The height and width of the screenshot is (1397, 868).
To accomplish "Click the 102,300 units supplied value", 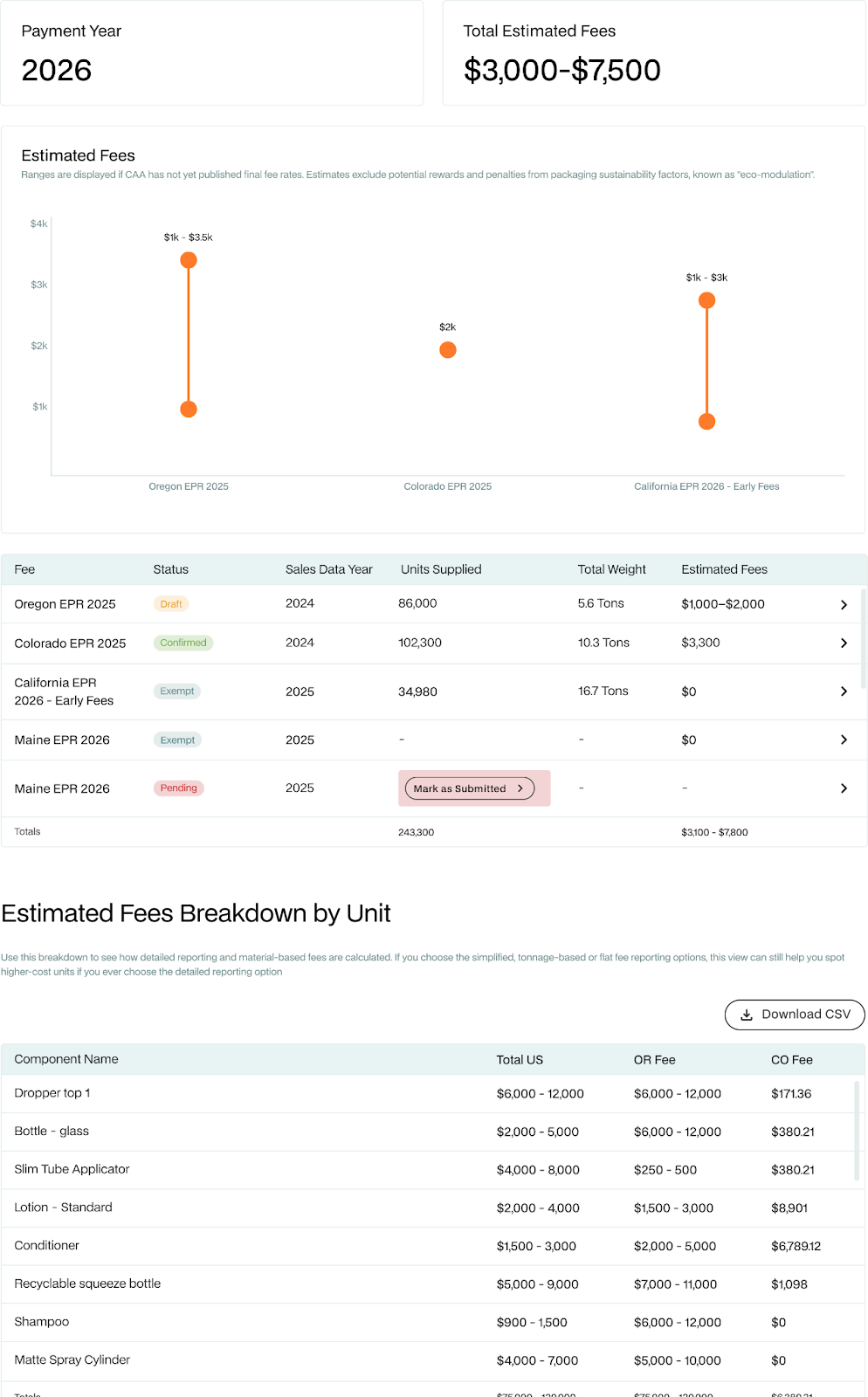I will (420, 643).
